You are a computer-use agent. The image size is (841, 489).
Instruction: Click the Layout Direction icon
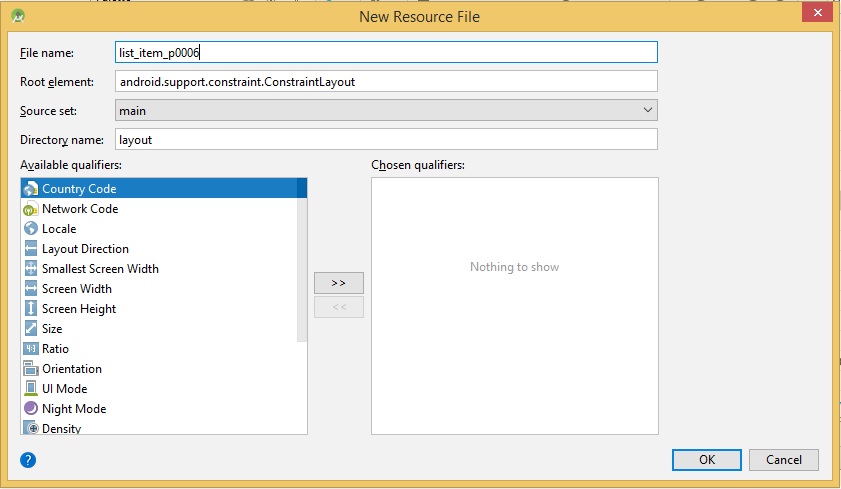[x=30, y=249]
